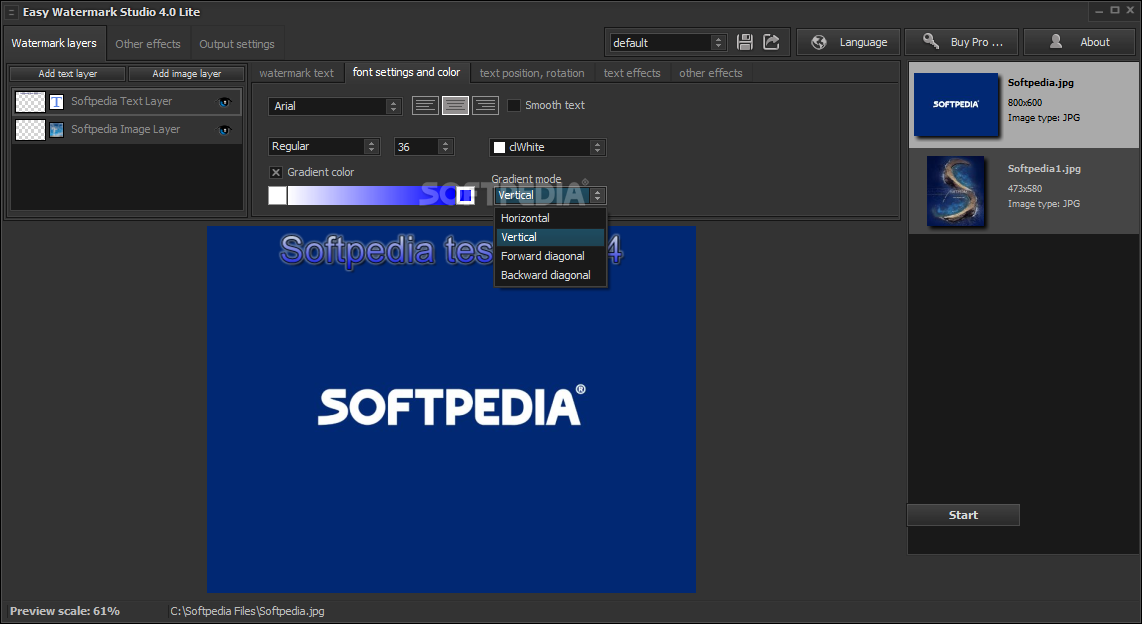This screenshot has width=1142, height=624.
Task: Toggle visibility of Softpedia Text Layer
Action: pyautogui.click(x=224, y=103)
